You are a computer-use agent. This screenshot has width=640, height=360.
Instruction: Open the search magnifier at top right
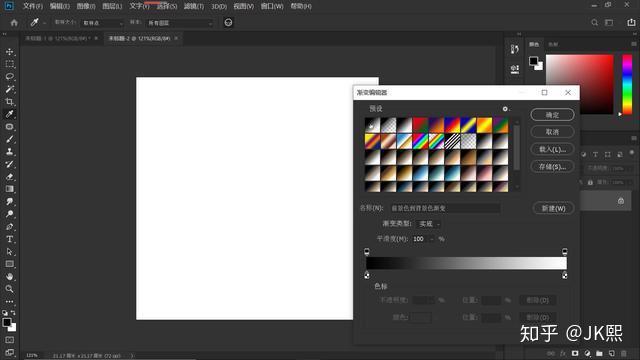tap(595, 23)
